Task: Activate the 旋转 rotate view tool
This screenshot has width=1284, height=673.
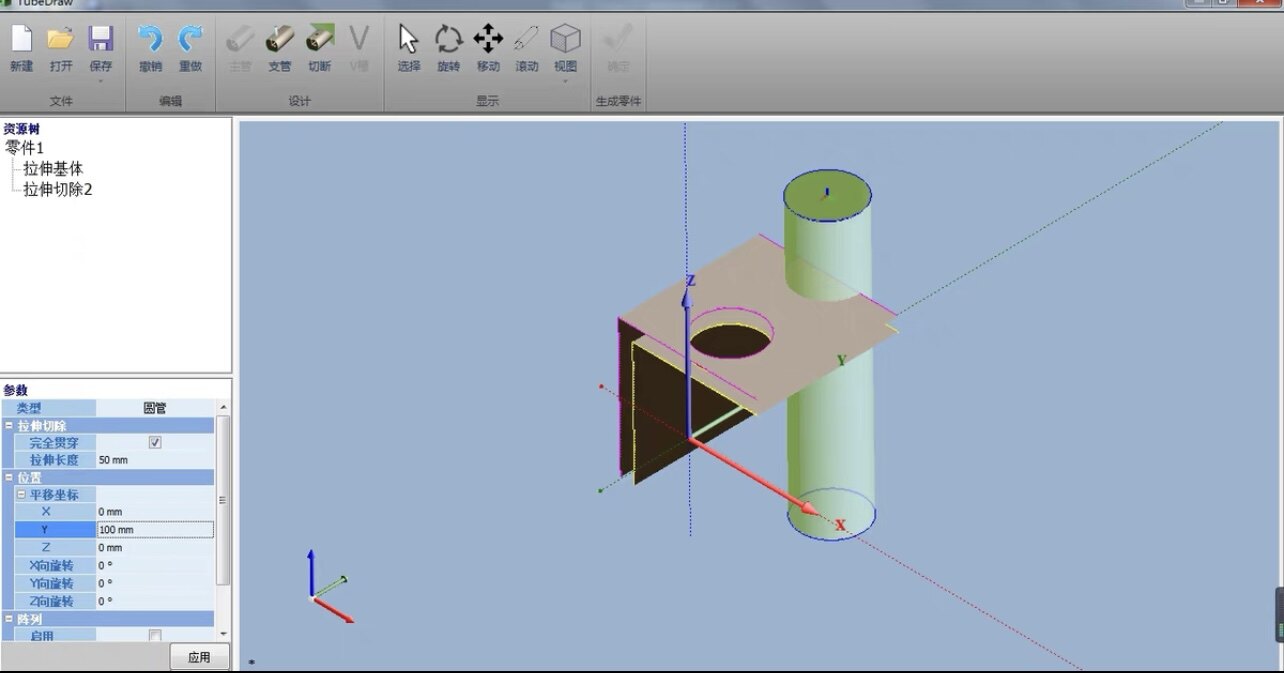Action: coord(448,47)
